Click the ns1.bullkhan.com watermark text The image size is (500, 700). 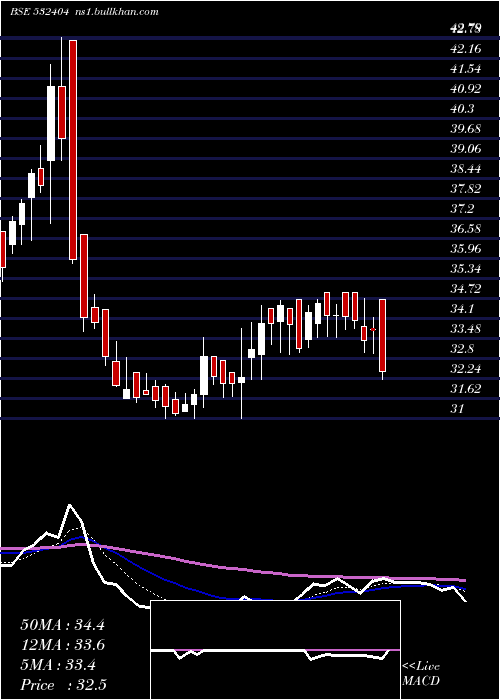(x=116, y=12)
